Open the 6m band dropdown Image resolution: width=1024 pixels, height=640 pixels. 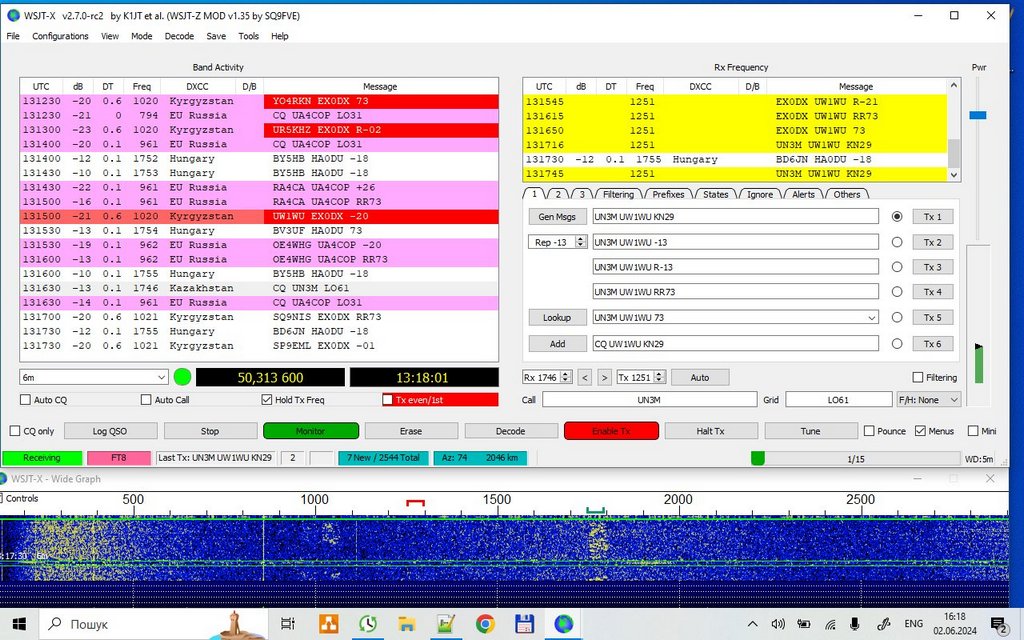tap(93, 377)
